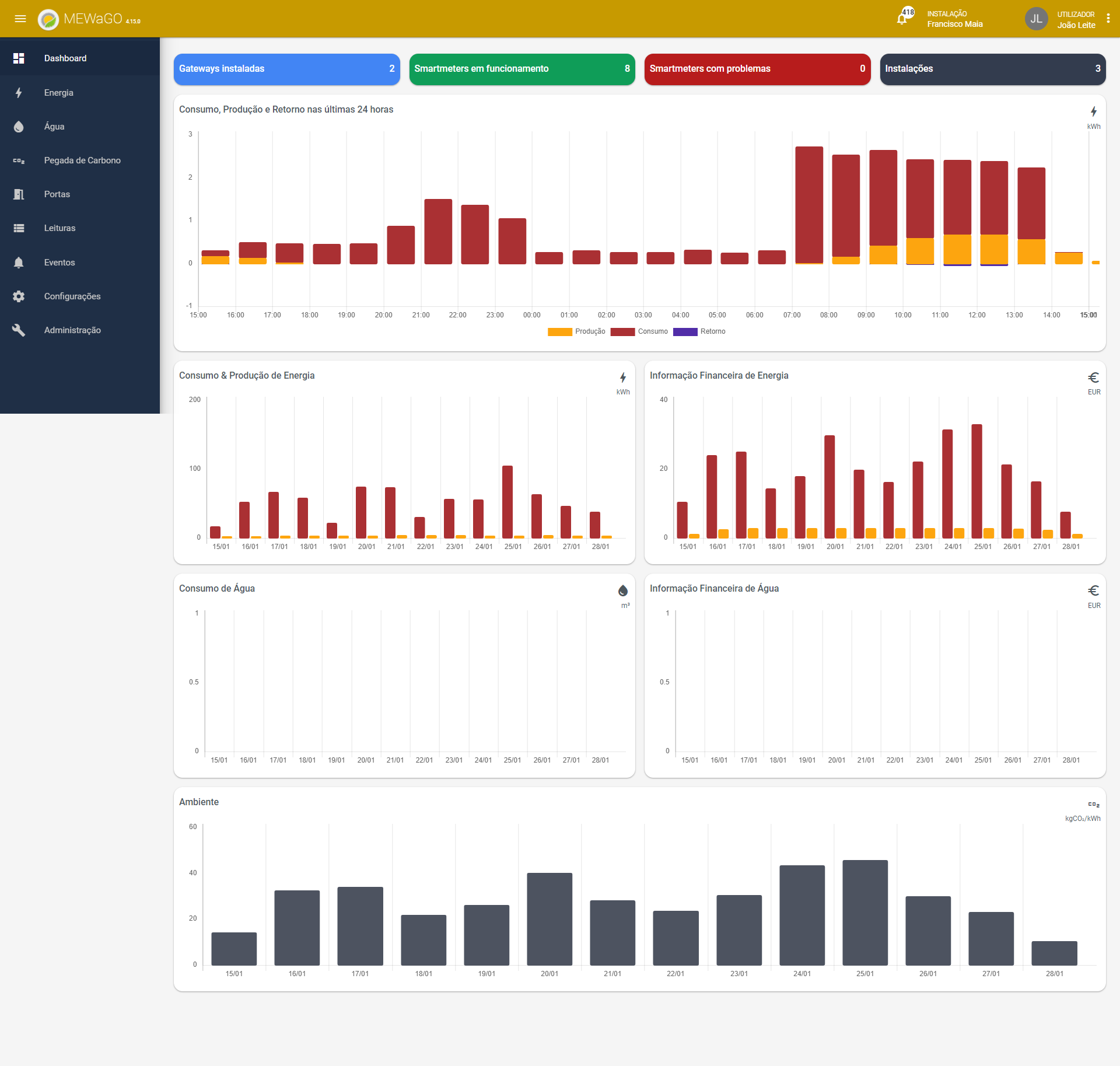This screenshot has height=1066, width=1120.
Task: Open the three-dot user options menu
Action: [x=1108, y=19]
